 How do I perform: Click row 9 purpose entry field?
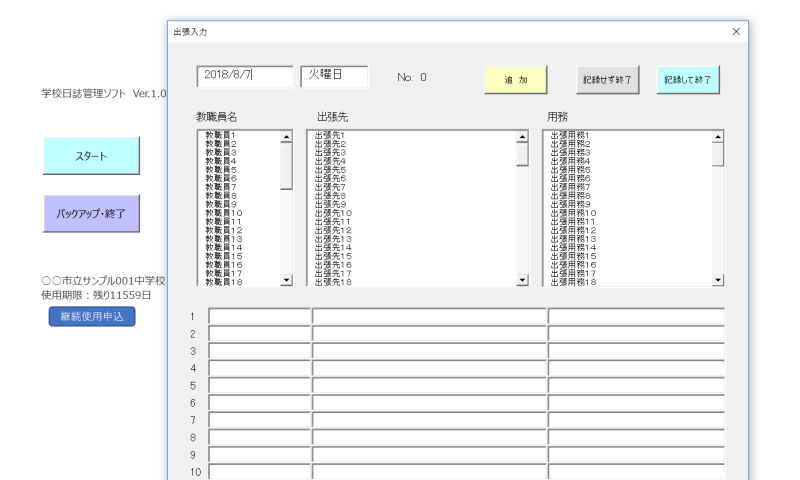[636, 454]
